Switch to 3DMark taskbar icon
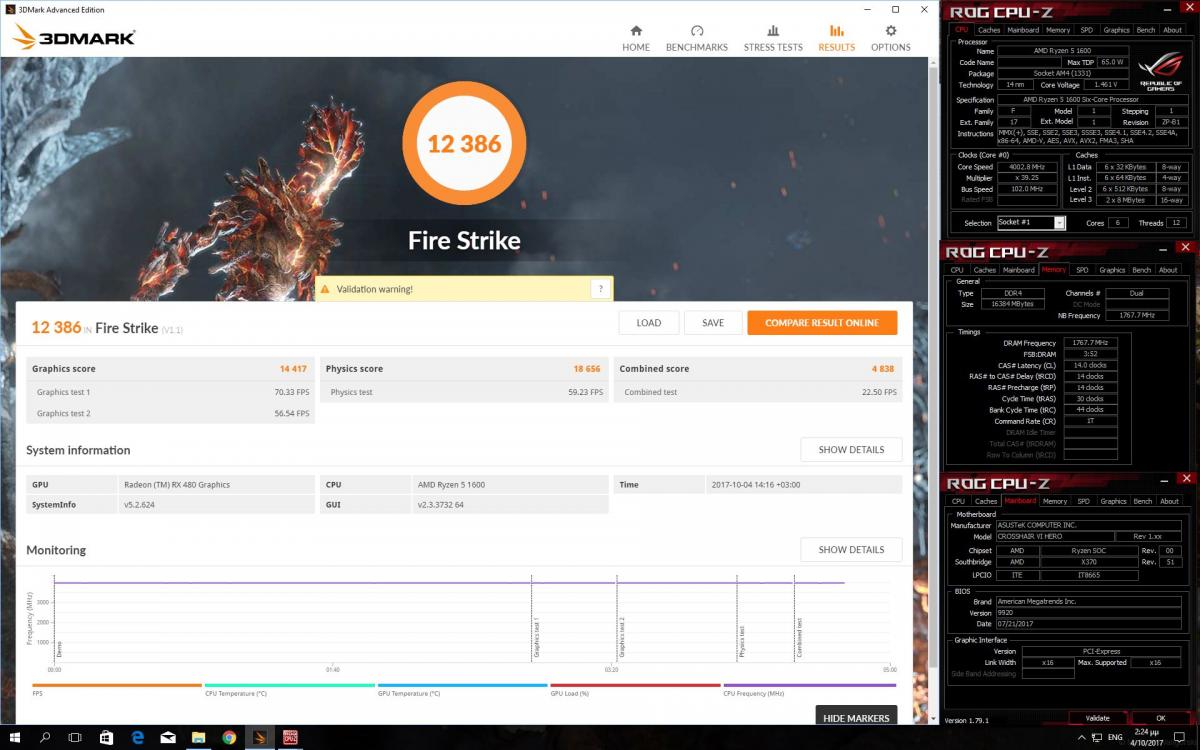The height and width of the screenshot is (750, 1200). tap(259, 737)
